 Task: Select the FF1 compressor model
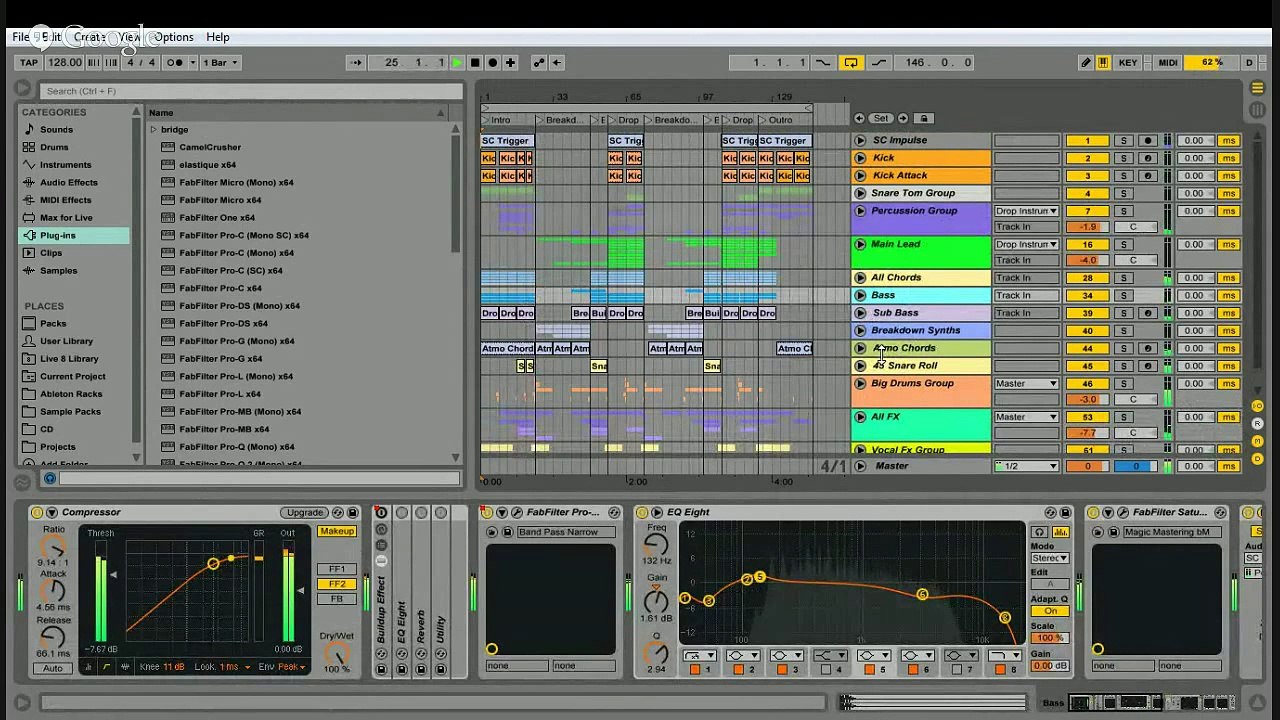(337, 570)
